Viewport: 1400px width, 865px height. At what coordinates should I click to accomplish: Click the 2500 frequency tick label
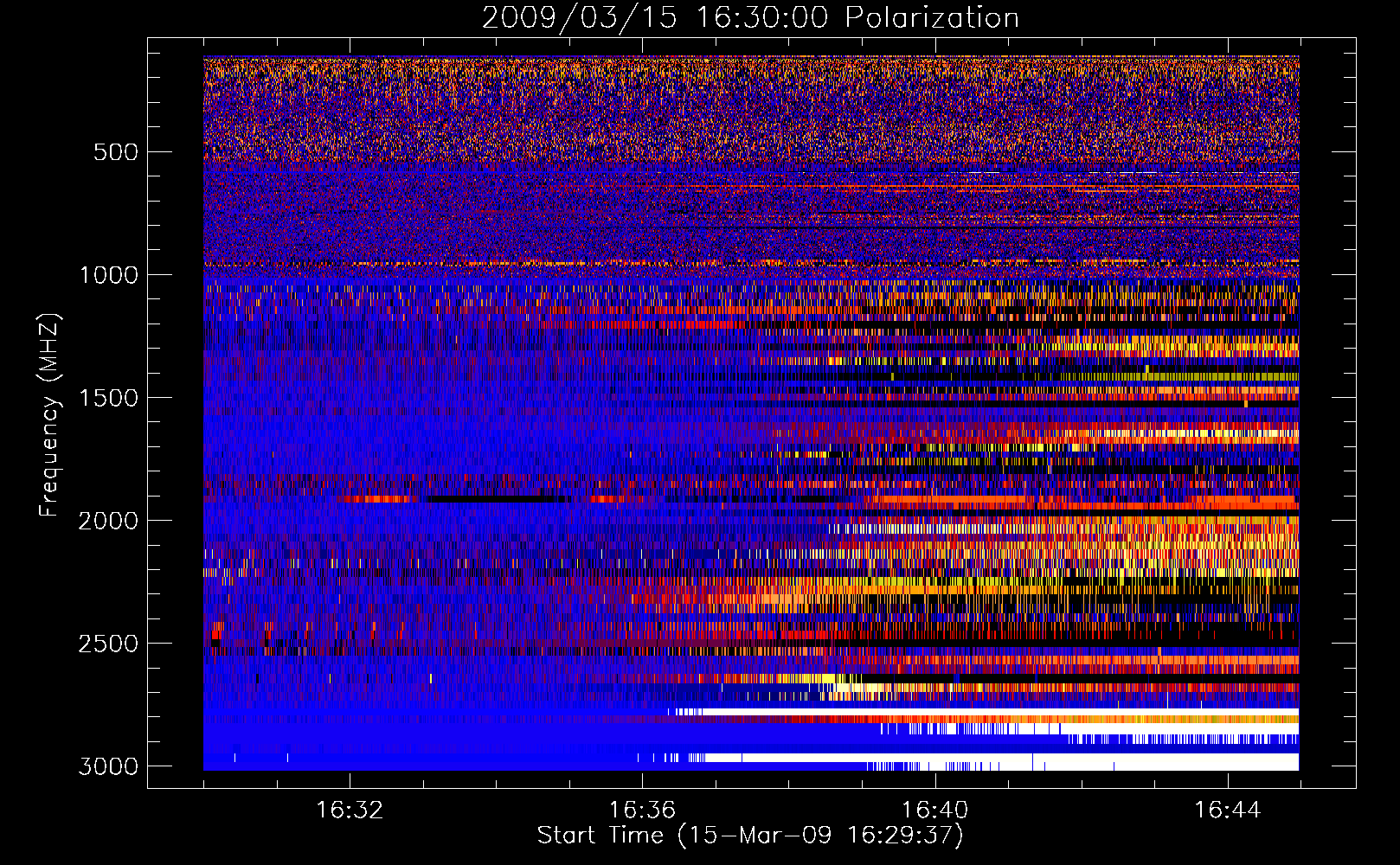(x=109, y=644)
